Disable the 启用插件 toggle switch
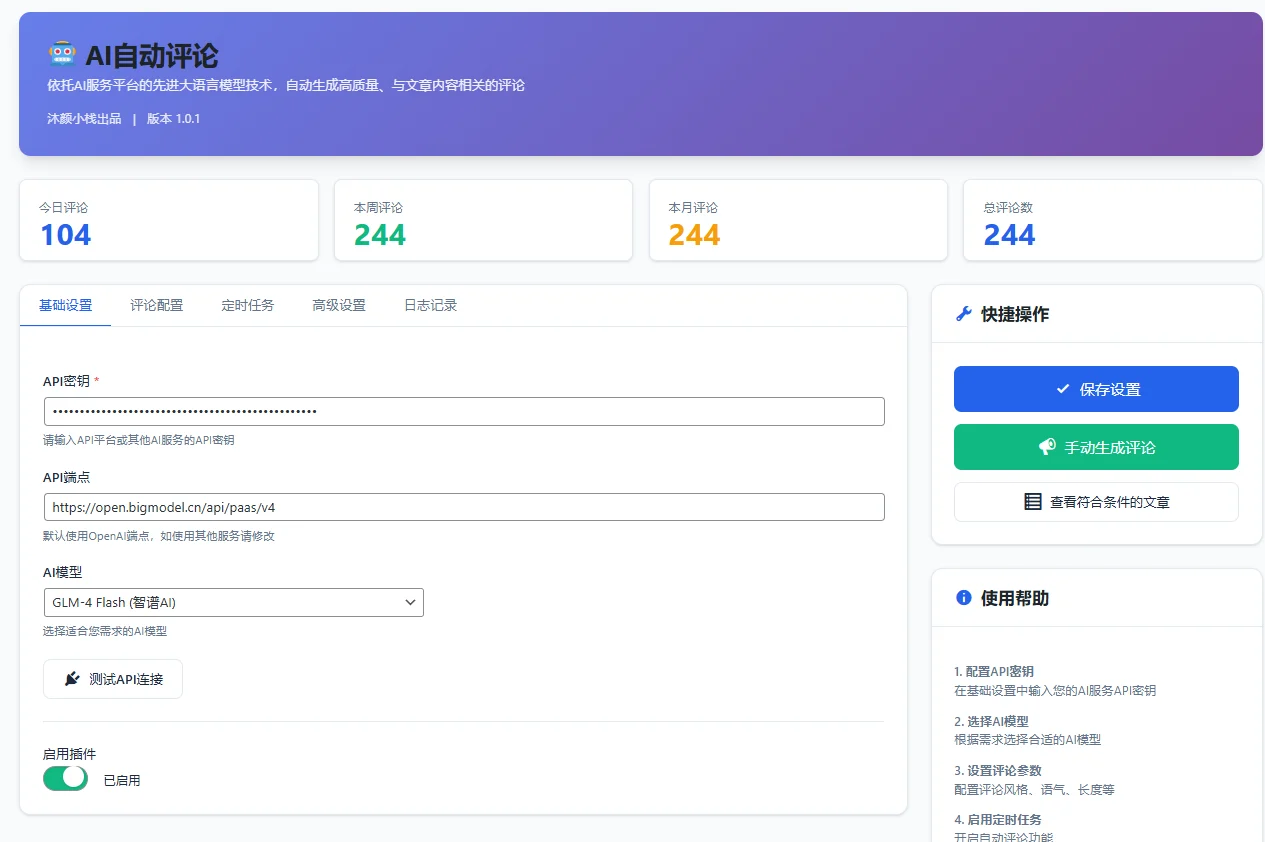The height and width of the screenshot is (842, 1265). tap(66, 778)
